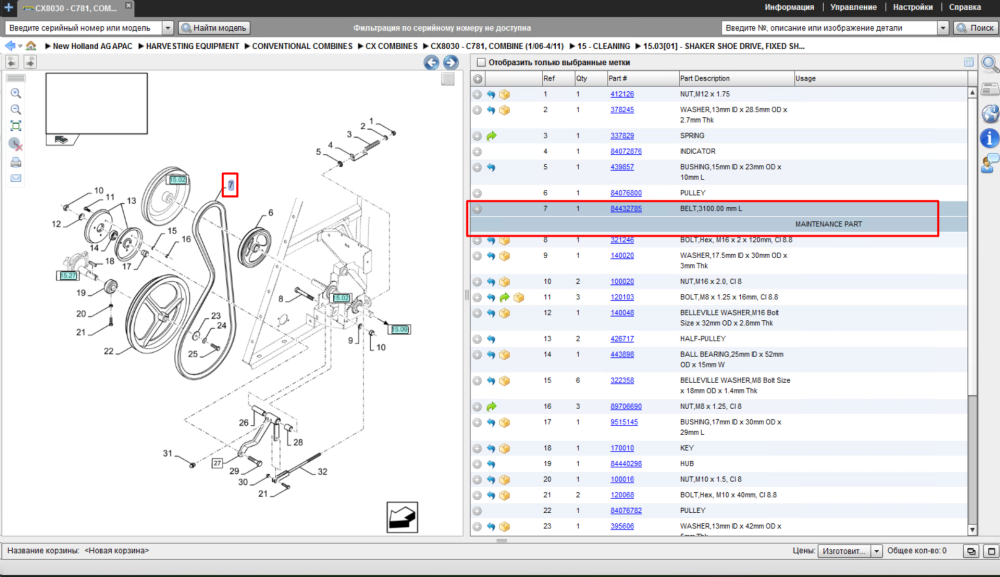Select round marker in table header
This screenshot has height=577, width=1000.
click(477, 78)
